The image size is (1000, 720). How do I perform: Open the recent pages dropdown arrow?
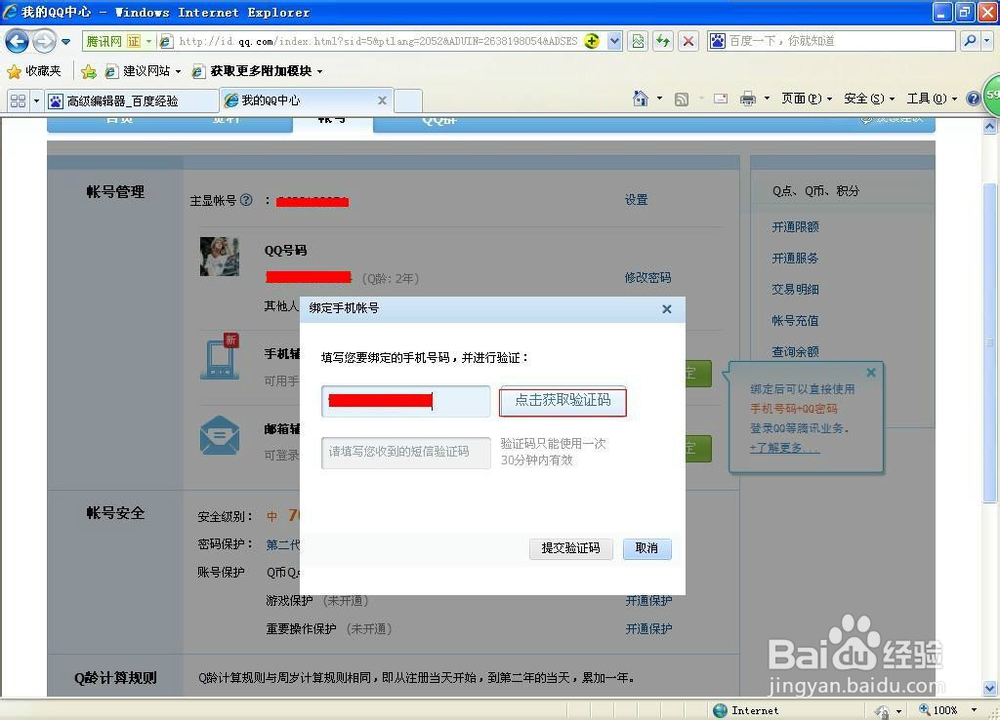pyautogui.click(x=66, y=42)
